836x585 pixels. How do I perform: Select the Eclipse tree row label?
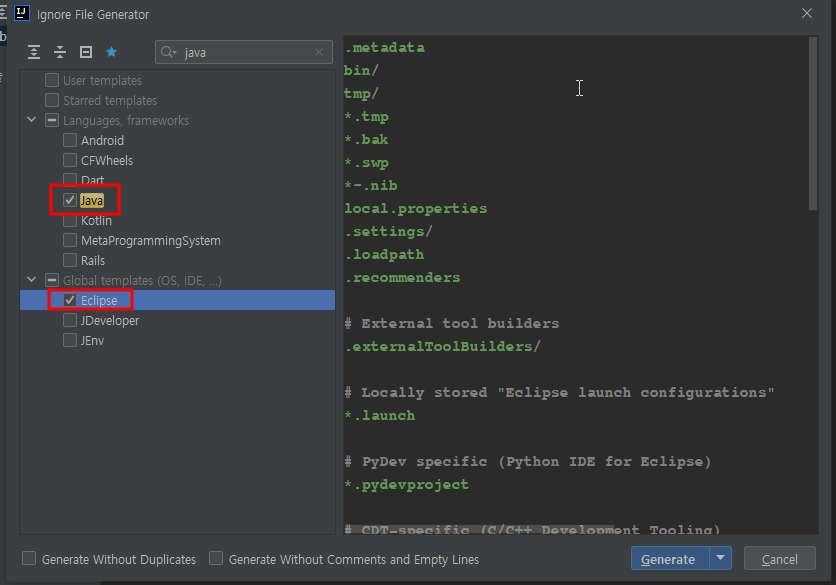click(99, 300)
